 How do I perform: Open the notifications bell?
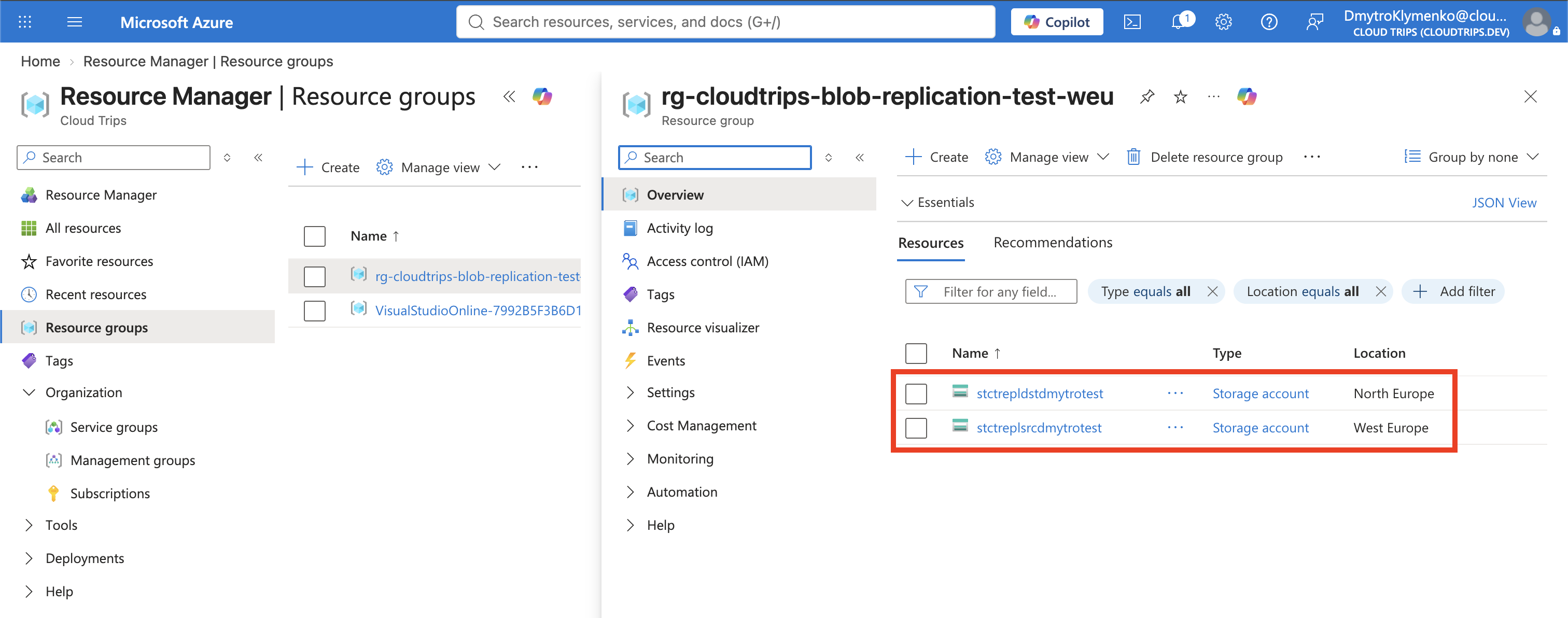pyautogui.click(x=1179, y=22)
